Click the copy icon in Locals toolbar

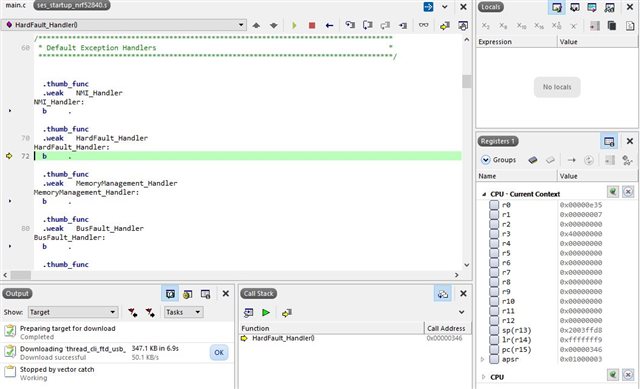[611, 25]
